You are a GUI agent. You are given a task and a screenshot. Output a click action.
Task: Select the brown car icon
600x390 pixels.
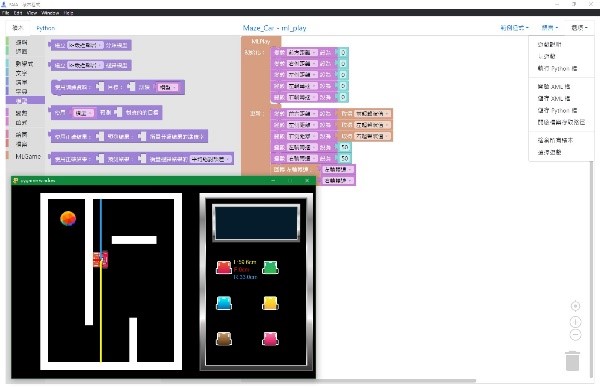coord(224,339)
